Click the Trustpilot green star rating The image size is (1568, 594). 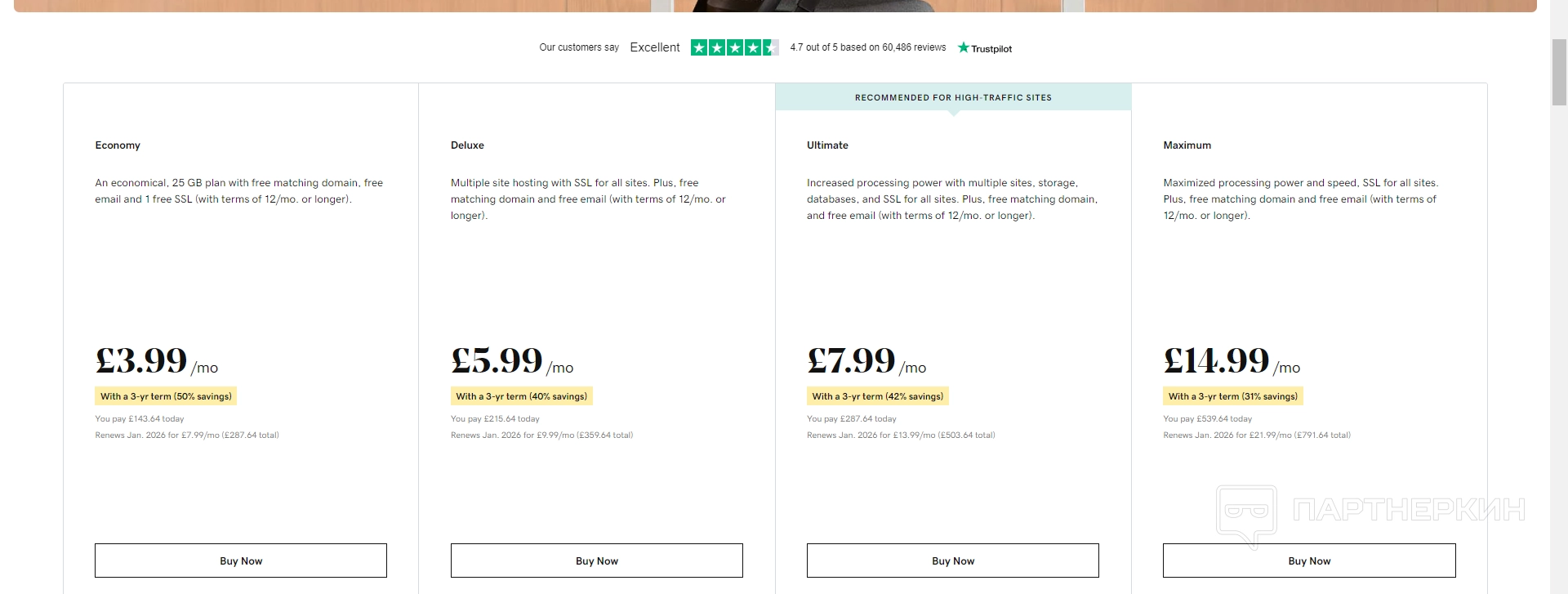click(734, 47)
